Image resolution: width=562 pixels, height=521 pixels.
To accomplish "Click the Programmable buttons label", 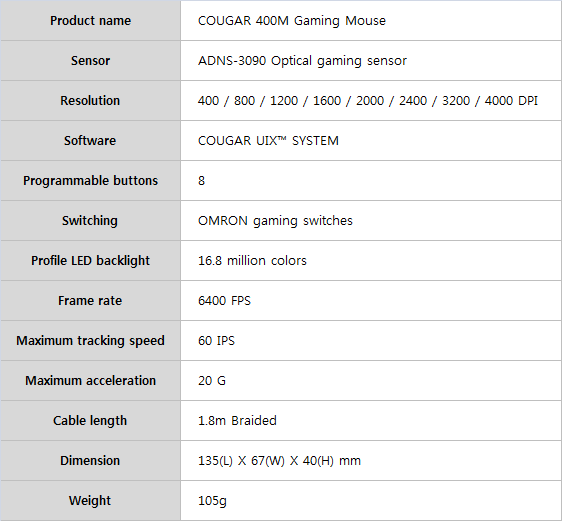I will tap(90, 181).
